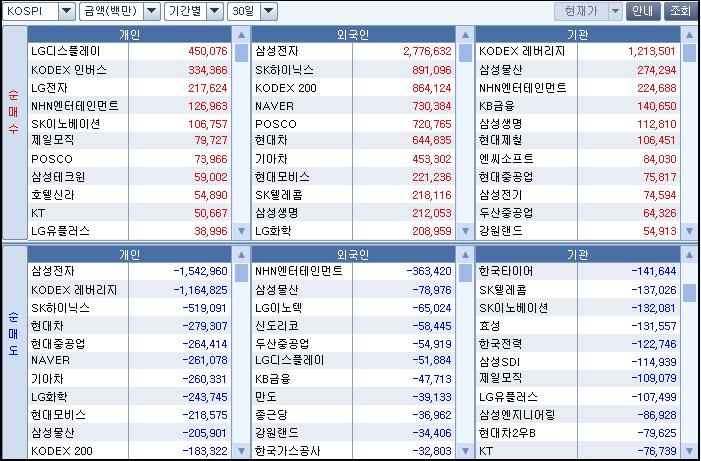Open the 기간별 period type dropdown
Viewport: 701px width, 461px height.
point(215,11)
